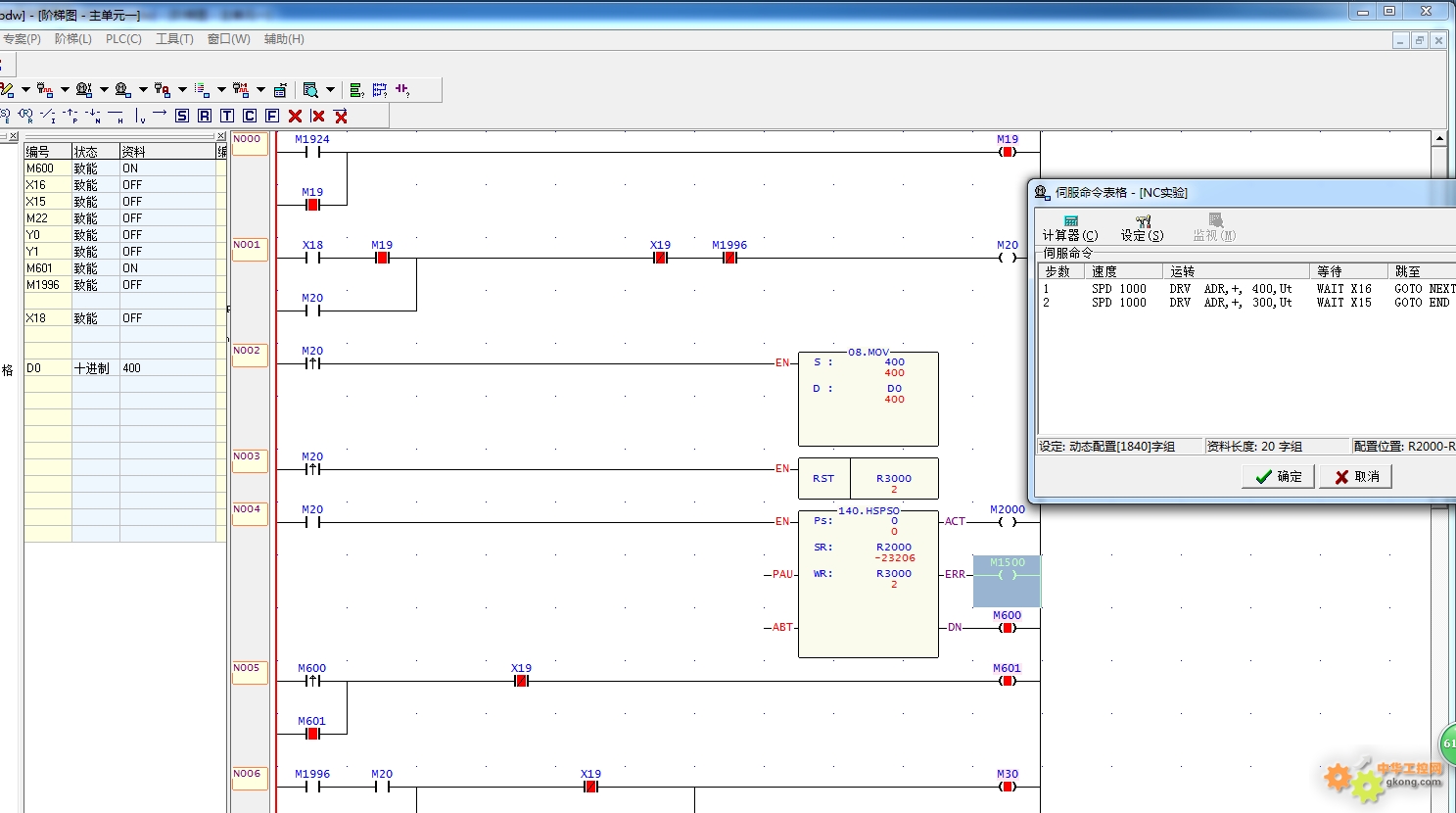This screenshot has width=1456, height=813.
Task: Click the N004 network label
Action: tap(250, 514)
